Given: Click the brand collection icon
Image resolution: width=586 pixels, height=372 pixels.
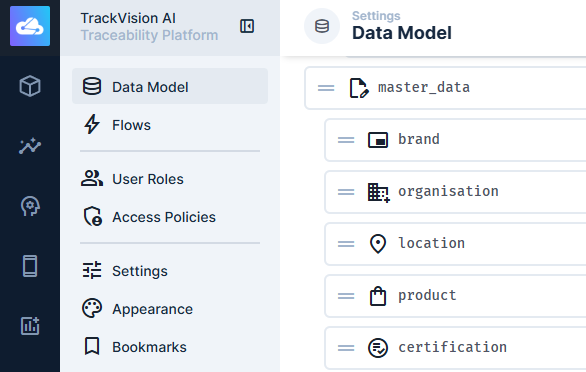Looking at the screenshot, I should click(378, 140).
